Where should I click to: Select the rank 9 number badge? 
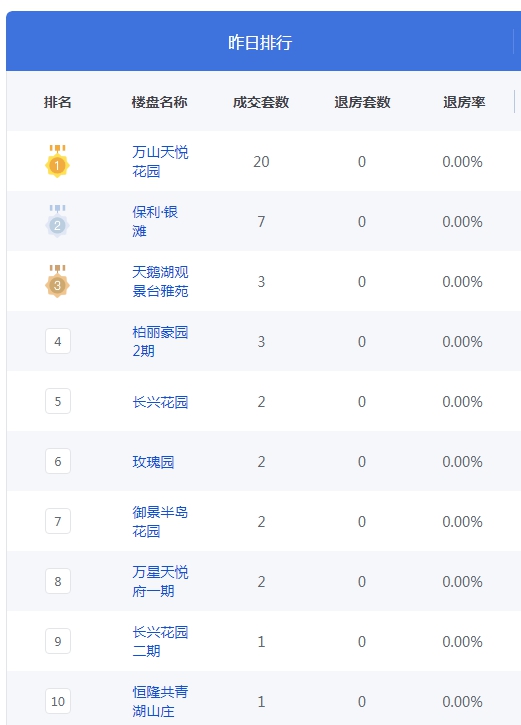[x=58, y=641]
